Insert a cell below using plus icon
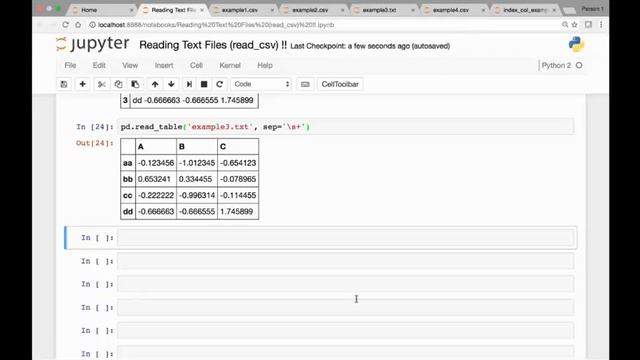The height and width of the screenshot is (360, 640). point(82,84)
